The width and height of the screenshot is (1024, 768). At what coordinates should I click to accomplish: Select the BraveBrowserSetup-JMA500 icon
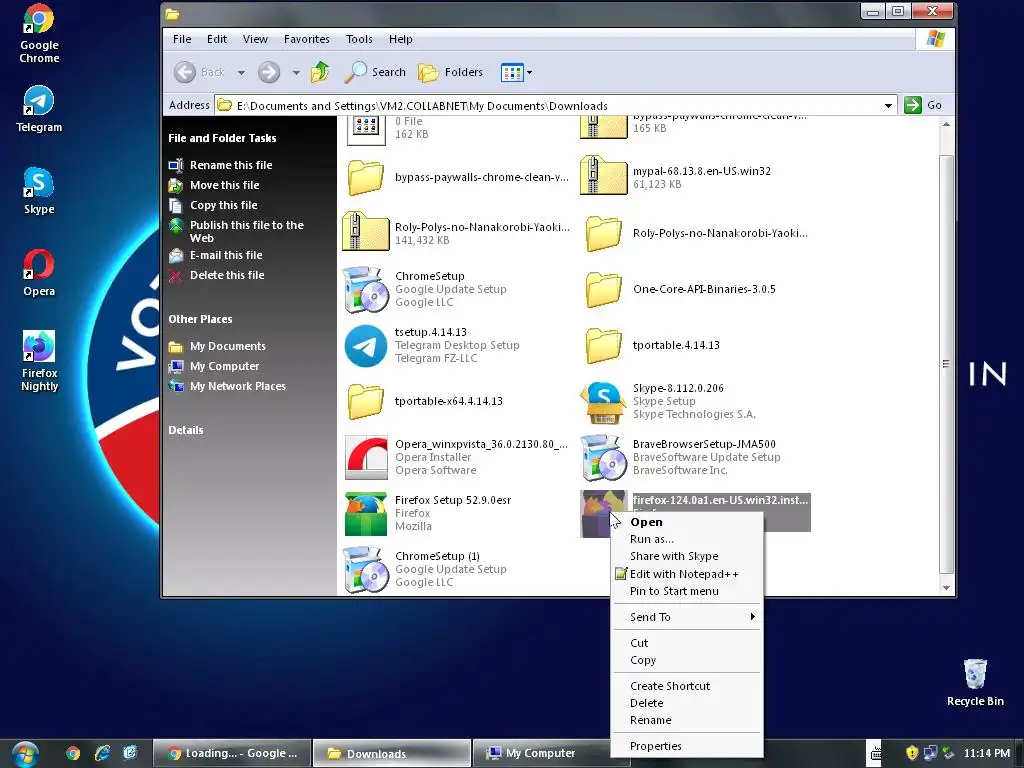tap(603, 457)
